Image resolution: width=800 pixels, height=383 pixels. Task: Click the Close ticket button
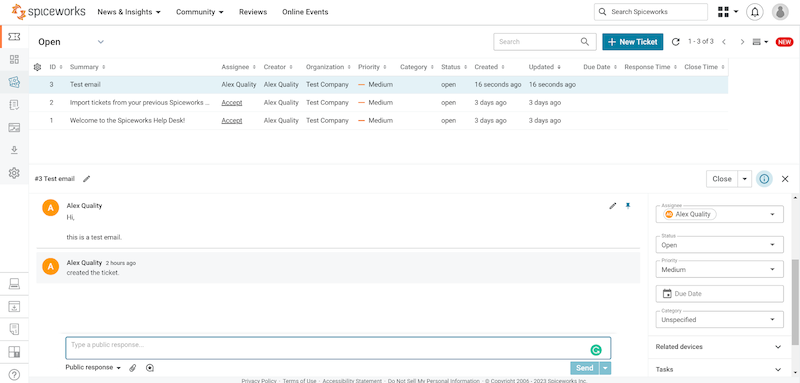pyautogui.click(x=722, y=179)
